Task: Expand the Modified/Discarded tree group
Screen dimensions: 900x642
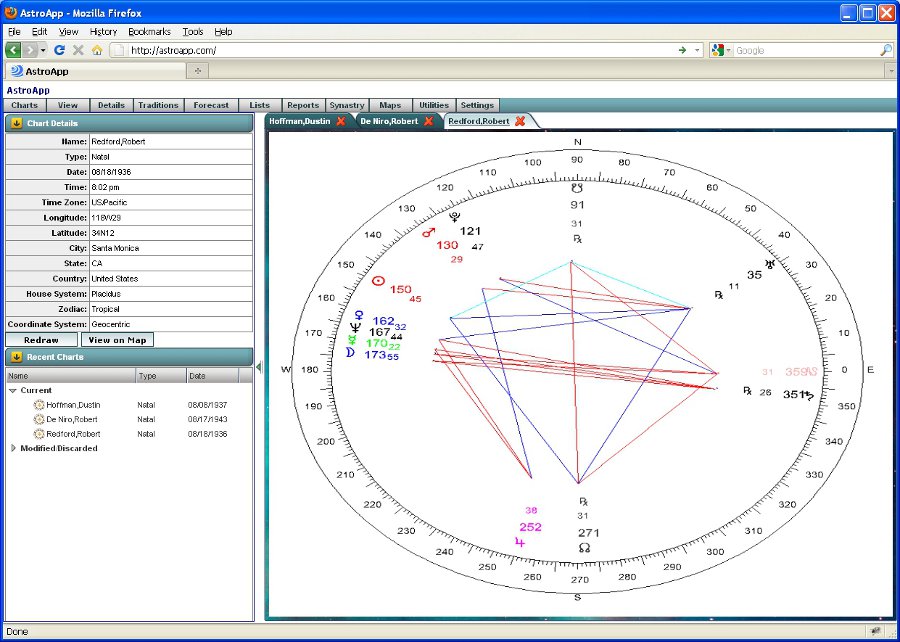Action: pyautogui.click(x=12, y=449)
